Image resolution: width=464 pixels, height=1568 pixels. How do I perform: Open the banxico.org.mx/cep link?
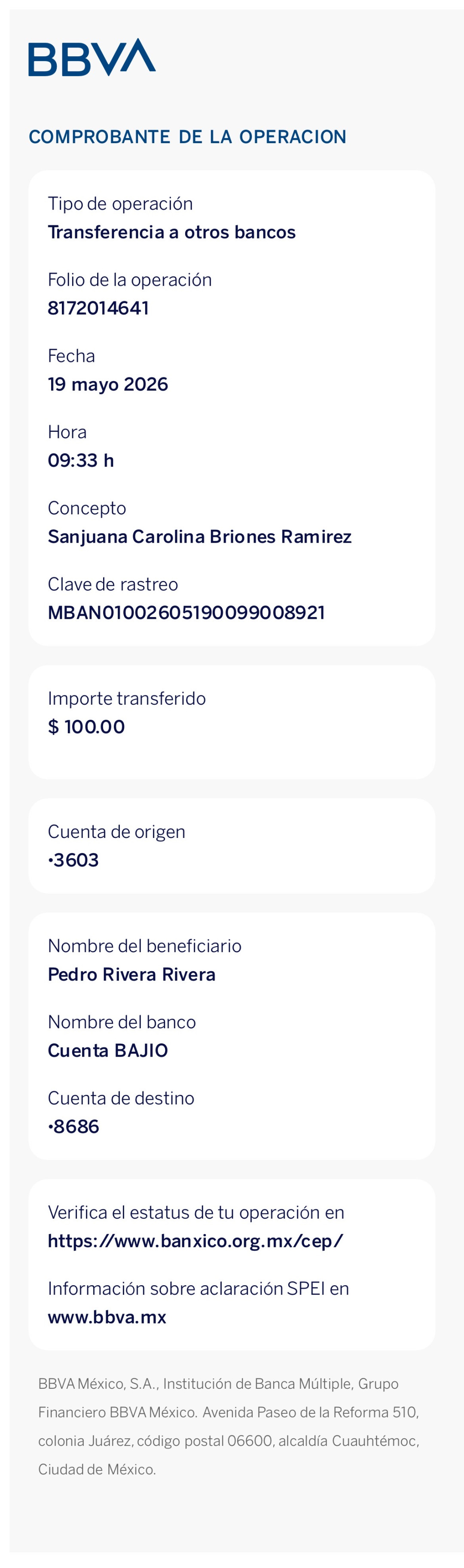coord(195,1241)
